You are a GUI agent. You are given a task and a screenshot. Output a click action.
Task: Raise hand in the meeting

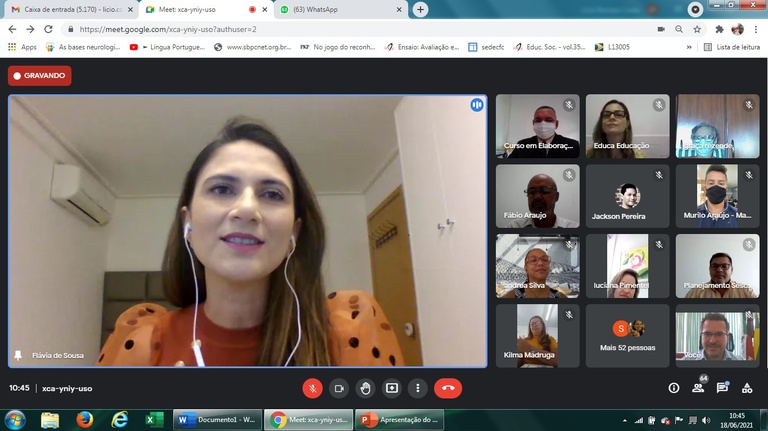(366, 388)
